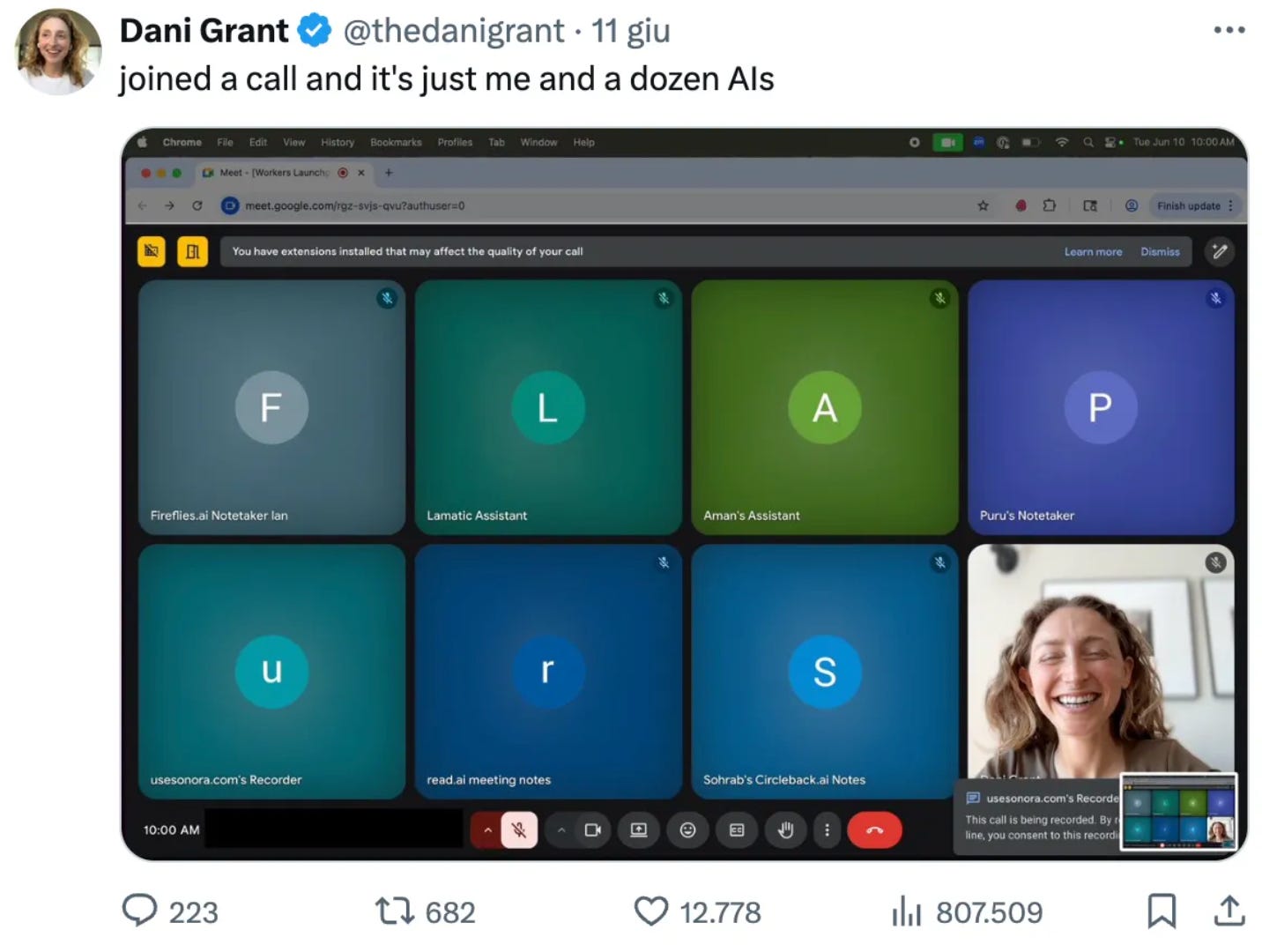1262x952 pixels.
Task: Expand video settings chevron beside camera
Action: pyautogui.click(x=561, y=829)
